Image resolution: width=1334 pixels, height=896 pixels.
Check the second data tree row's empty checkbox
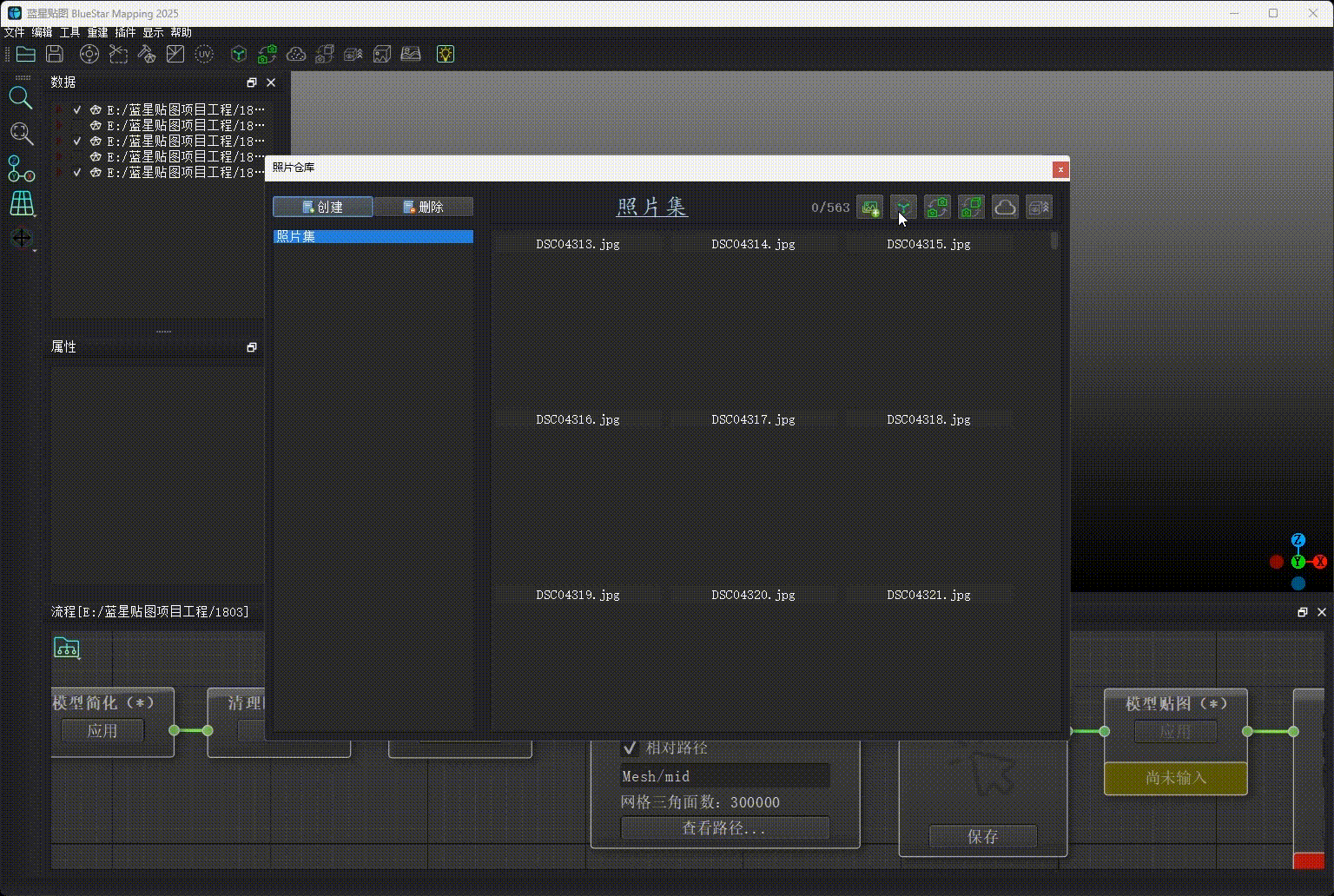coord(77,126)
